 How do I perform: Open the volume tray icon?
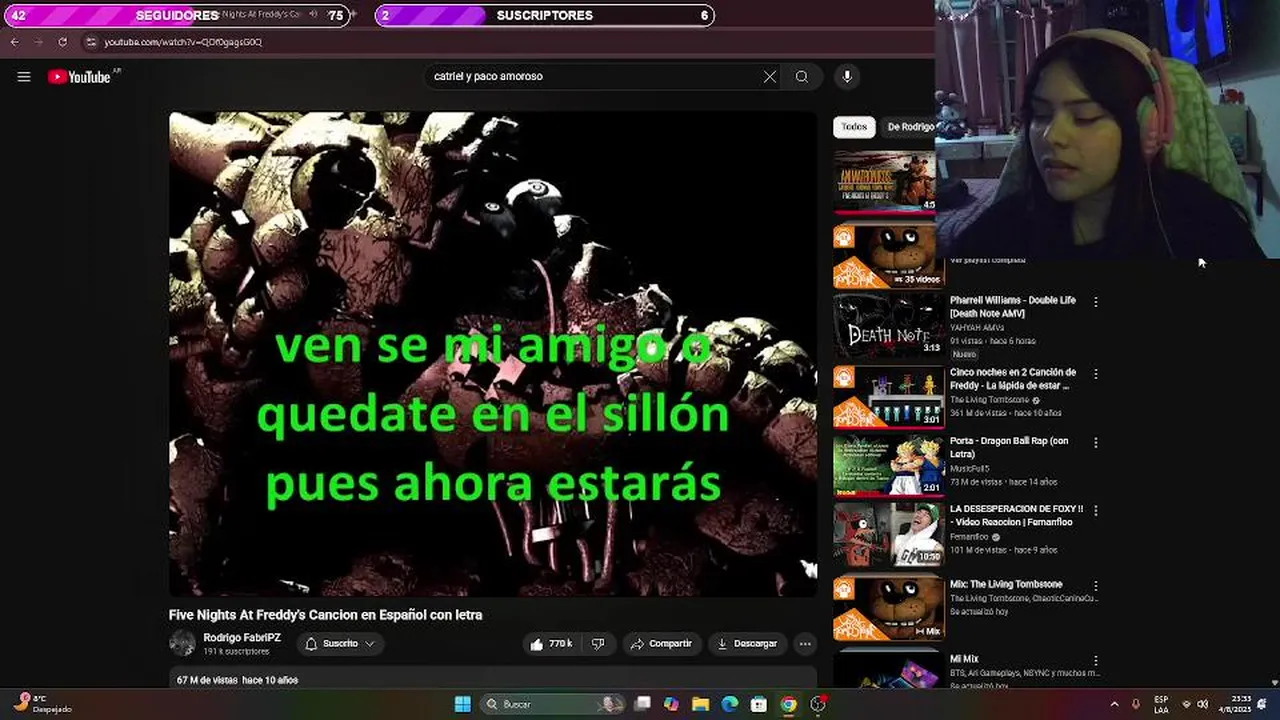pyautogui.click(x=1203, y=704)
